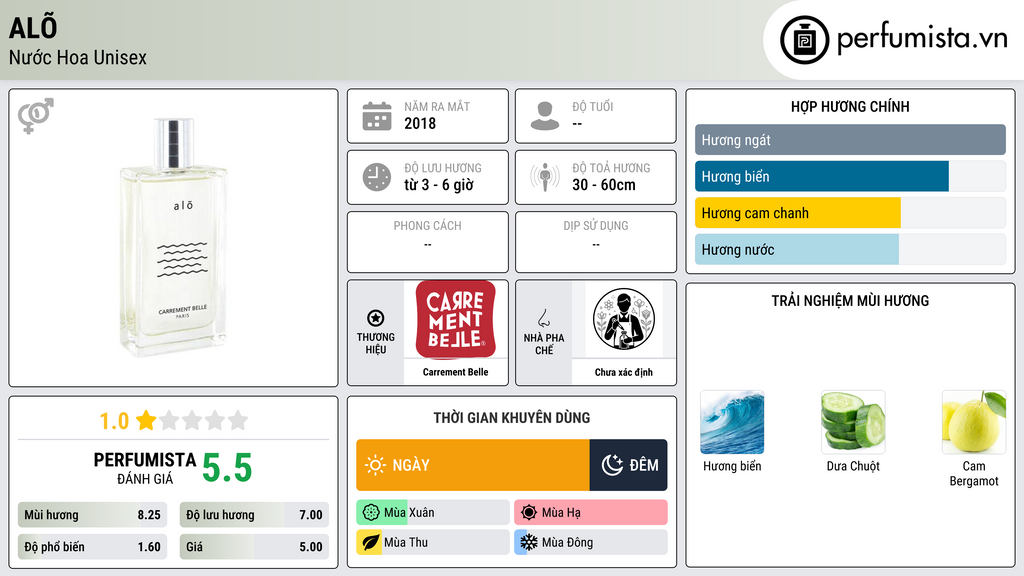Click the 1.0 user rating number
This screenshot has width=1024, height=576.
[114, 421]
